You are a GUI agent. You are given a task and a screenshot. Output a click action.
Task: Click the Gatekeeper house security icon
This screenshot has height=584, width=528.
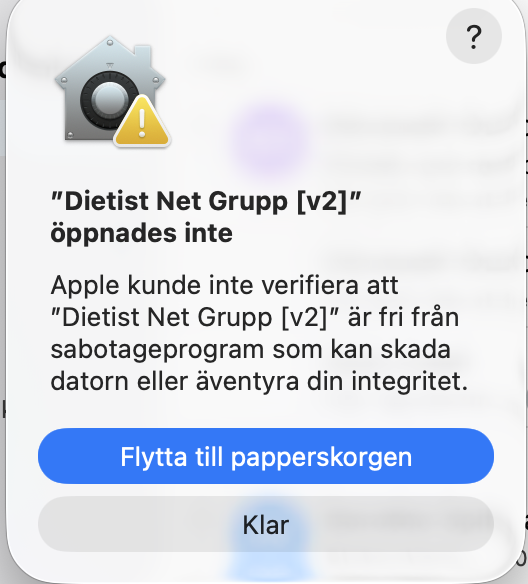(112, 91)
